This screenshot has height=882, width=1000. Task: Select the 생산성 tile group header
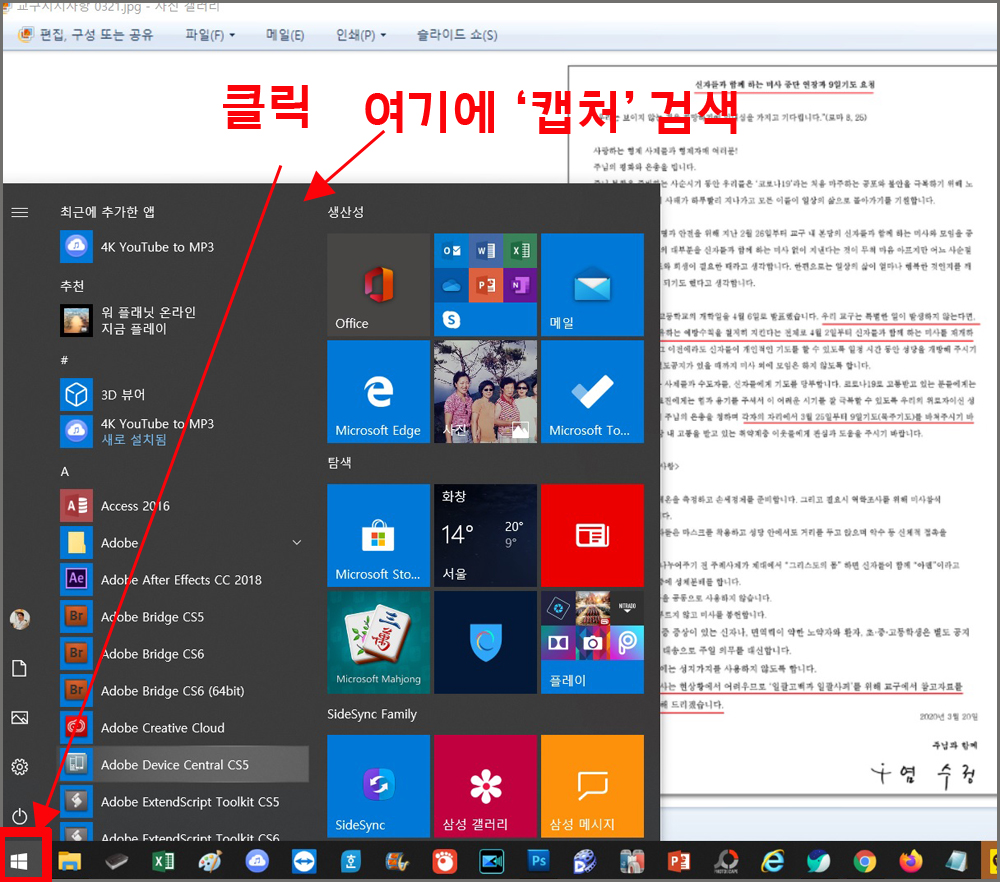(346, 212)
